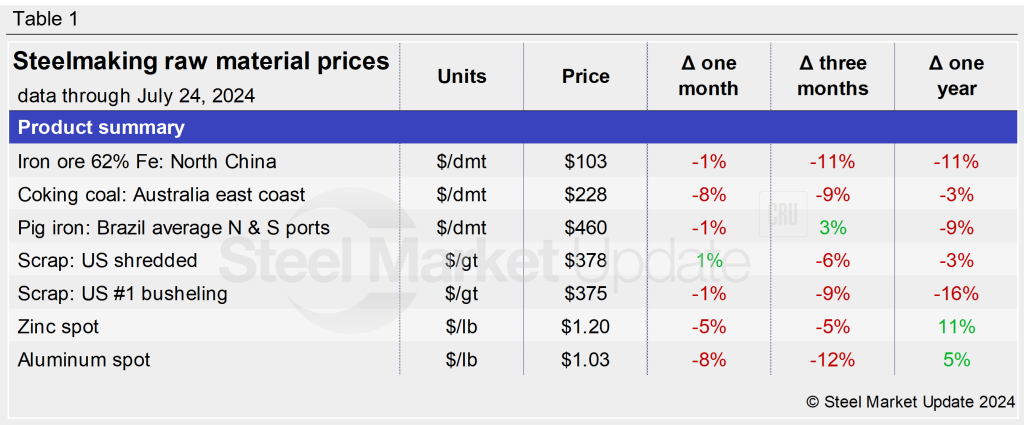This screenshot has height=425, width=1024.
Task: Select the Coking coal Australia east coast row
Action: pyautogui.click(x=162, y=194)
